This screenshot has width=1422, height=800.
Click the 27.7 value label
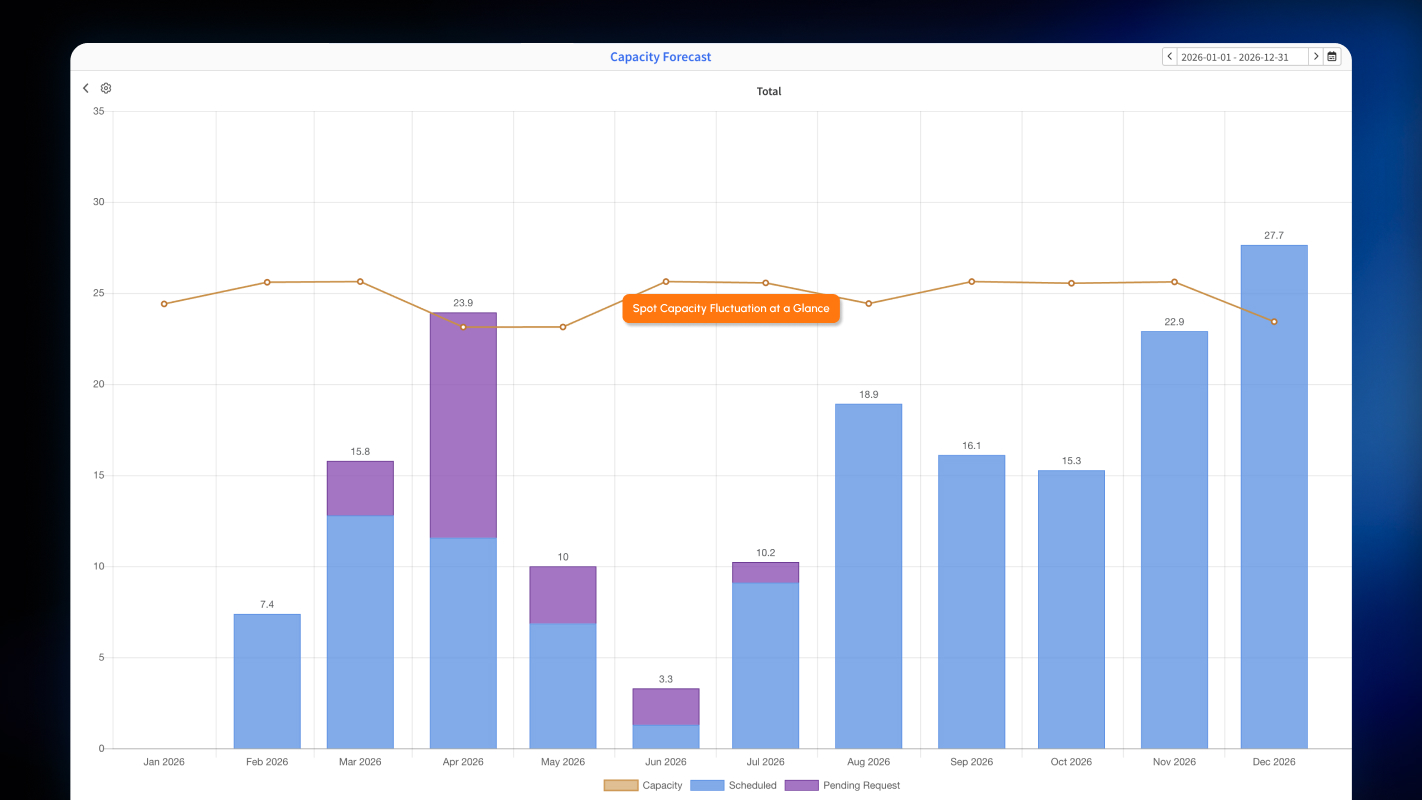(x=1274, y=235)
